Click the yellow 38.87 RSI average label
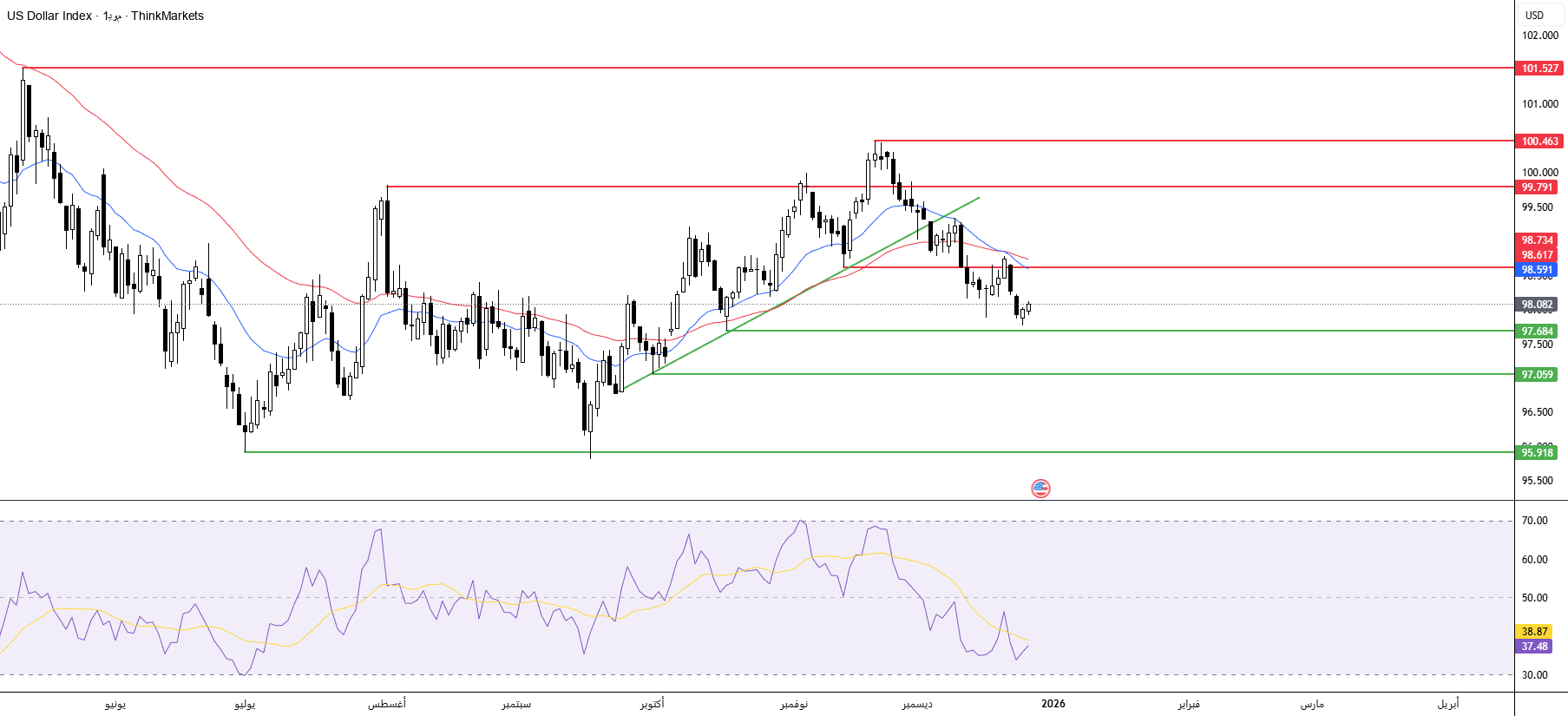Viewport: 1568px width, 716px height. click(1534, 631)
